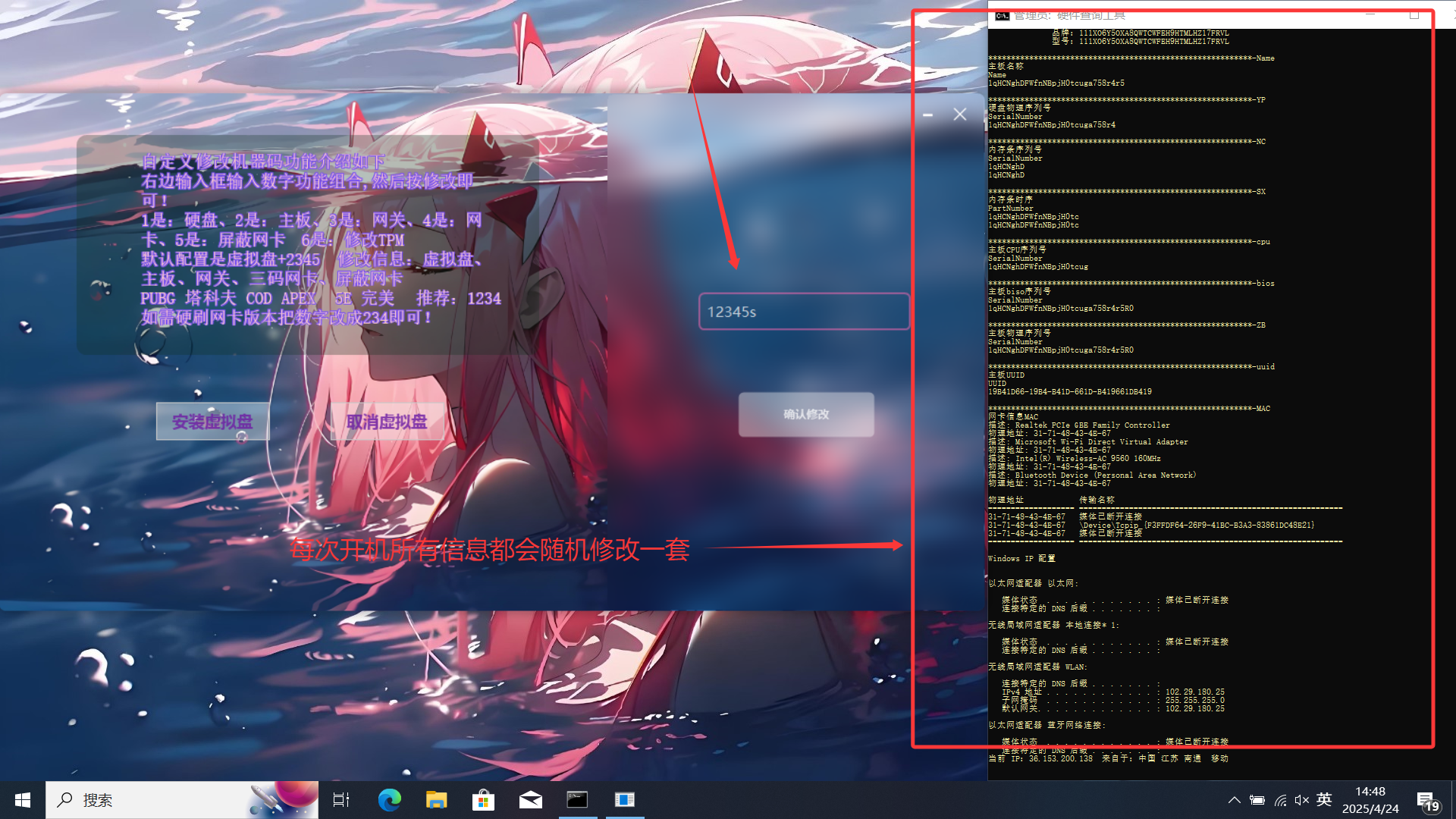Open battery status in system tray

tap(1257, 800)
